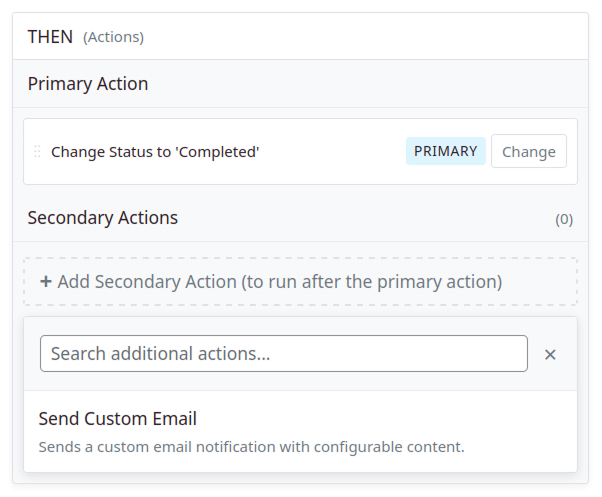Click the drag handle beside Change Status
Screen dimensions: 602x497
(37, 152)
